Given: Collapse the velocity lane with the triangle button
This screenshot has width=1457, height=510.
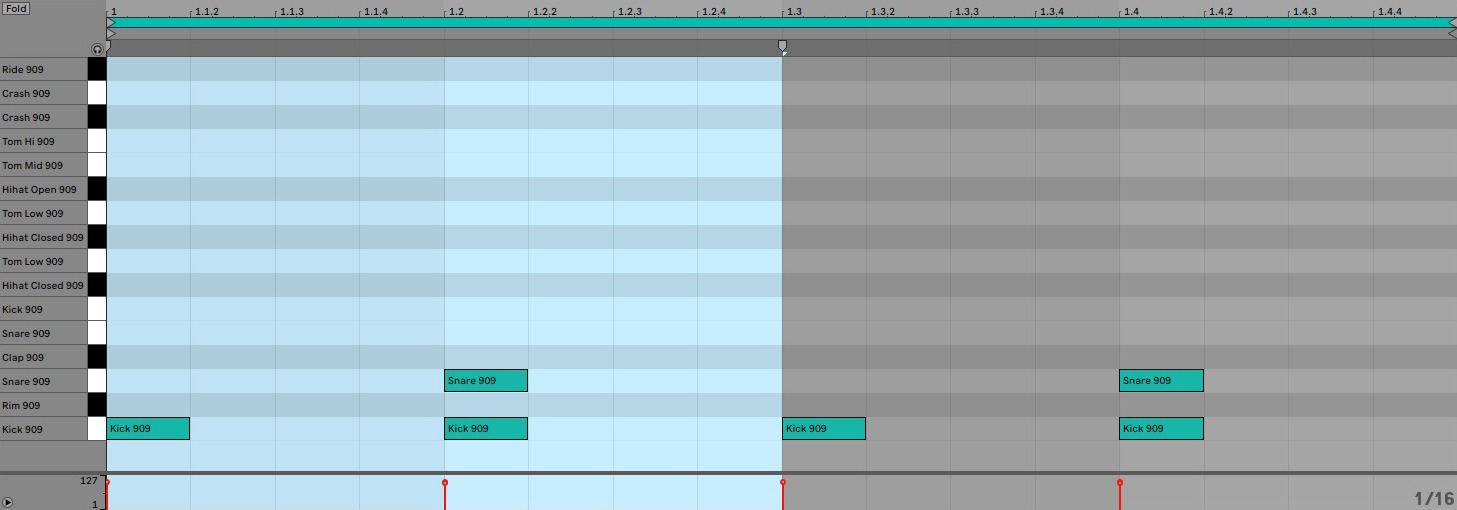Looking at the screenshot, I should point(8,502).
